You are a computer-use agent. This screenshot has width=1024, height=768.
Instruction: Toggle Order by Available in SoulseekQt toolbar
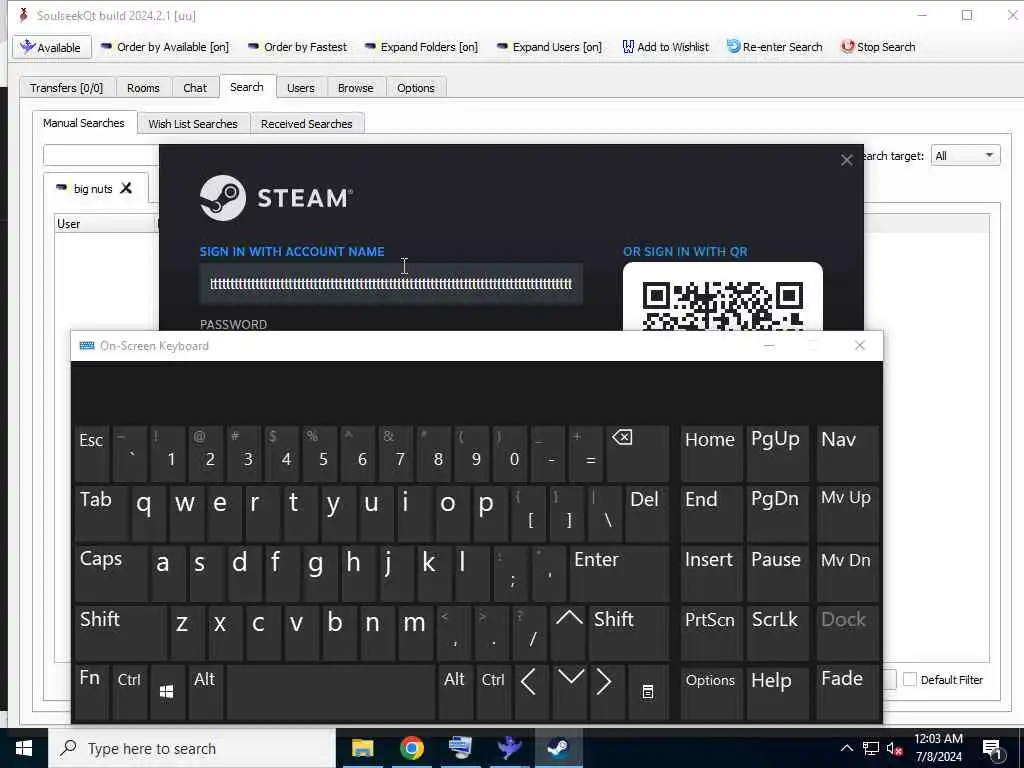(165, 47)
